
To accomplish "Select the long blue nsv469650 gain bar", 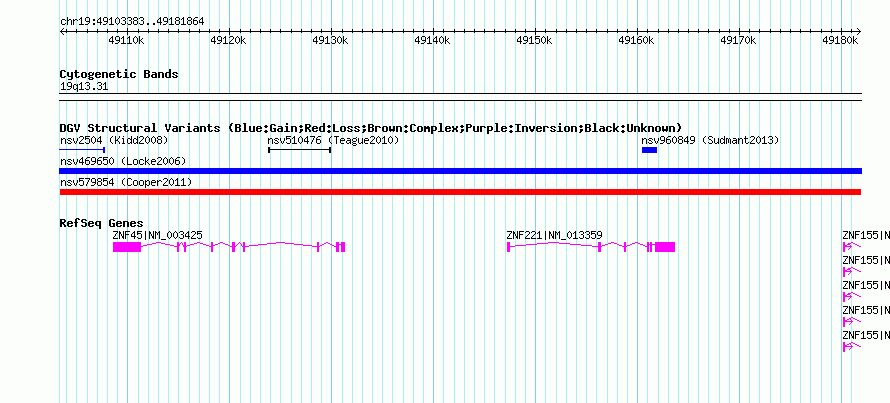I will click(461, 171).
